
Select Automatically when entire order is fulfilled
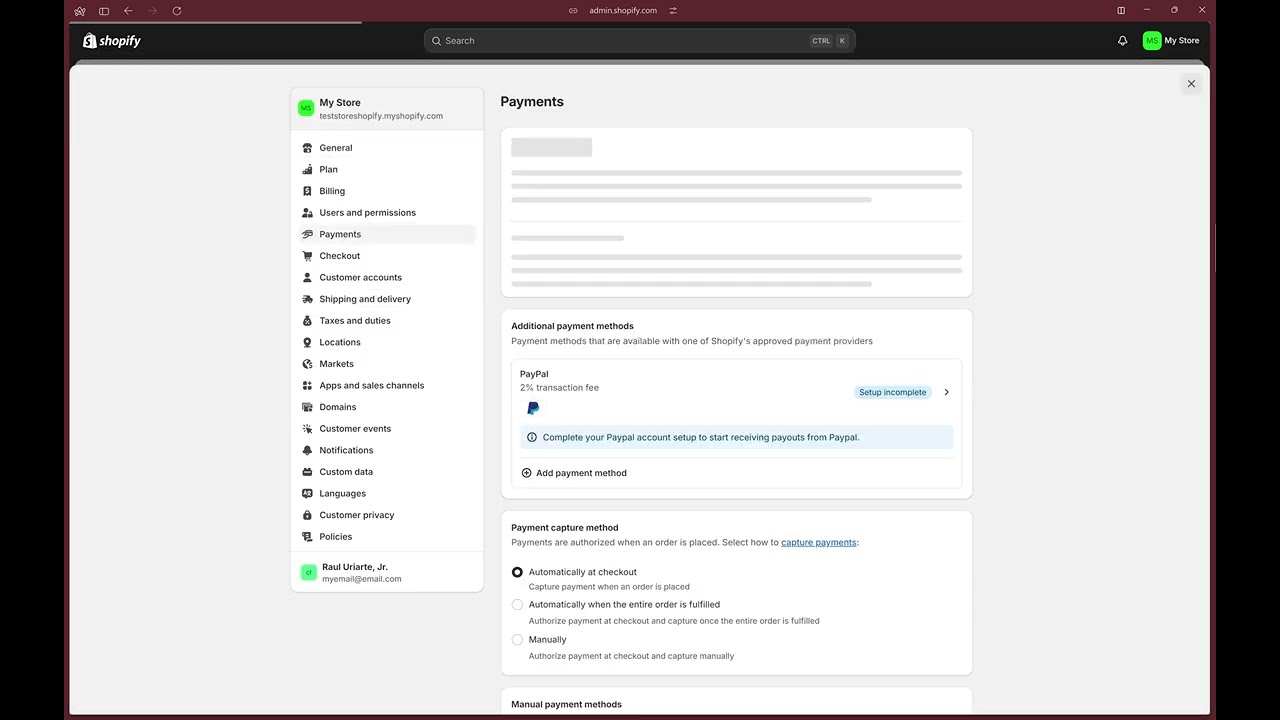(x=517, y=605)
